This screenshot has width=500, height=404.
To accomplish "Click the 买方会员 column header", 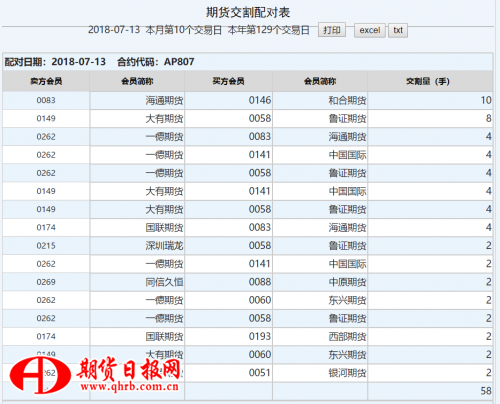I will [228, 81].
